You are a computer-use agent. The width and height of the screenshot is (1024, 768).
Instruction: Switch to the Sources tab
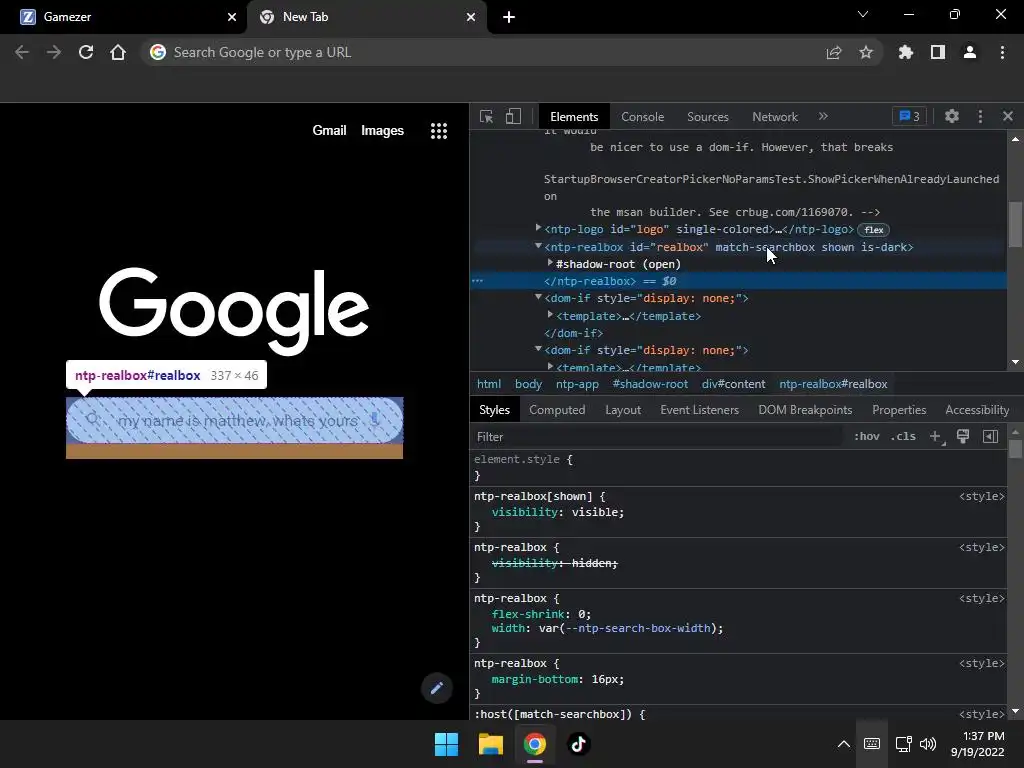click(x=707, y=117)
